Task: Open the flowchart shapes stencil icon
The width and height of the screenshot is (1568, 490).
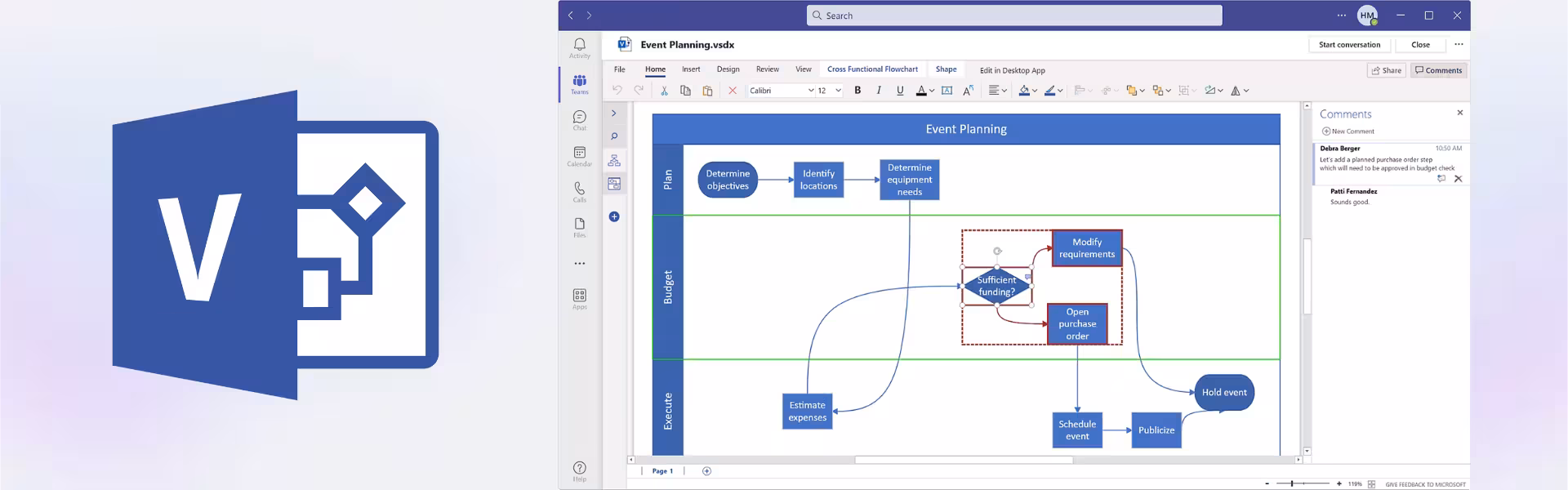Action: pyautogui.click(x=614, y=160)
